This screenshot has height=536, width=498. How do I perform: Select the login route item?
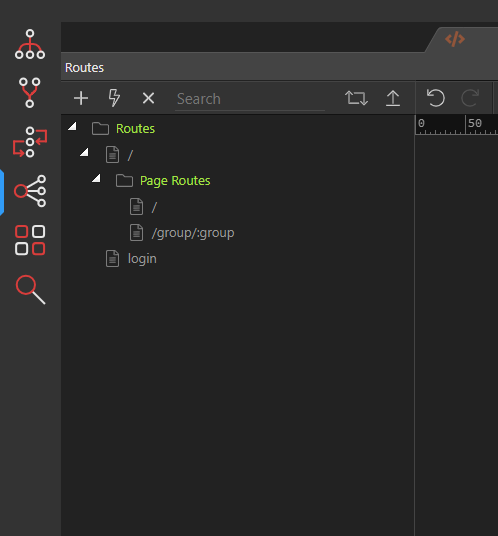pos(142,259)
